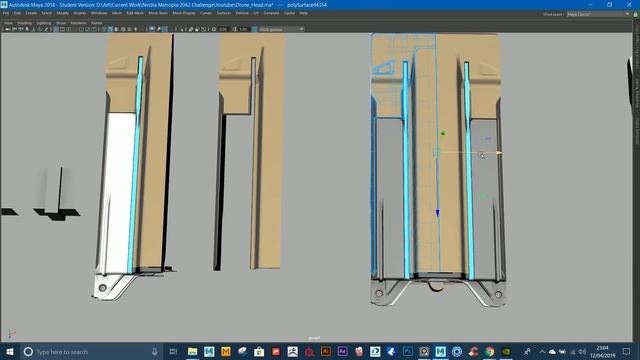Click the Cortana microphone icon
640x360 pixels.
155,351
